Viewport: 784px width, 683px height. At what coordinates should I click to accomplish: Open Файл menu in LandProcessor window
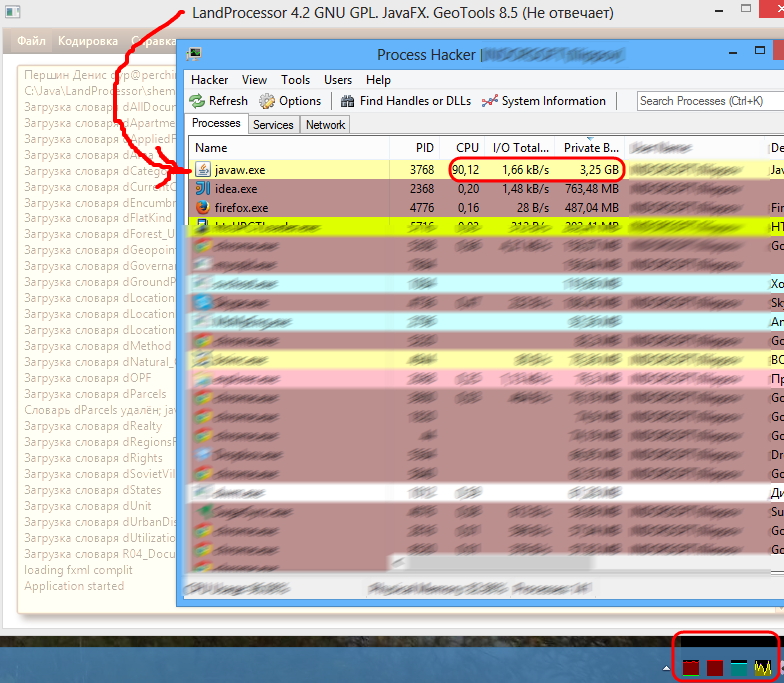31,41
